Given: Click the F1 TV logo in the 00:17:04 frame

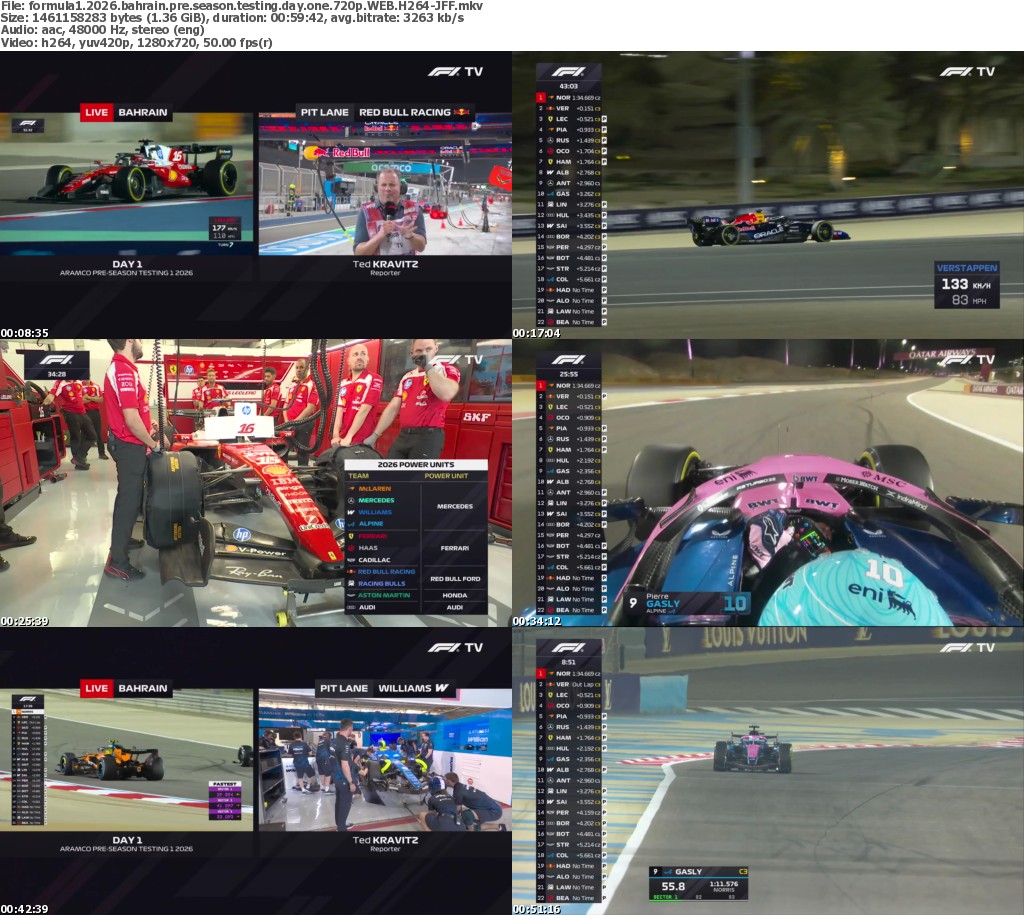Looking at the screenshot, I should (x=967, y=71).
